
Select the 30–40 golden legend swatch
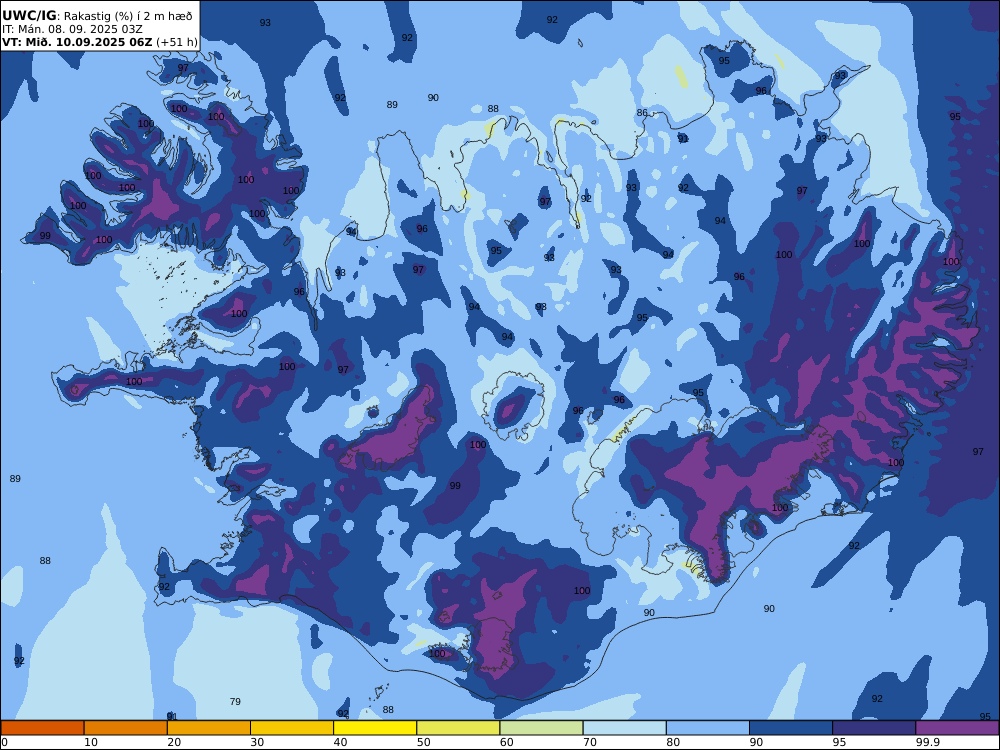coord(292,728)
